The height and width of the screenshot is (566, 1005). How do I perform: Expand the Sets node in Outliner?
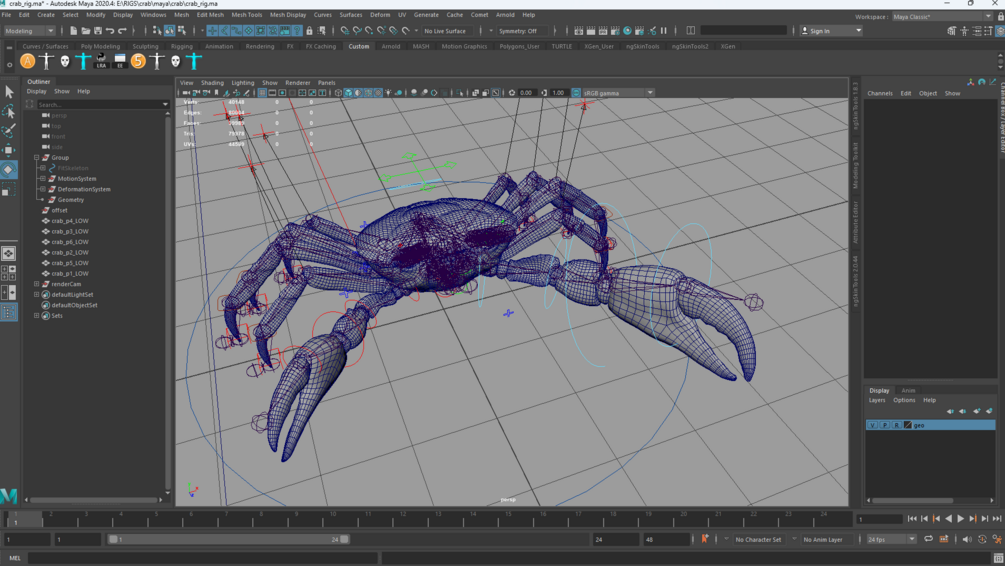tap(37, 316)
